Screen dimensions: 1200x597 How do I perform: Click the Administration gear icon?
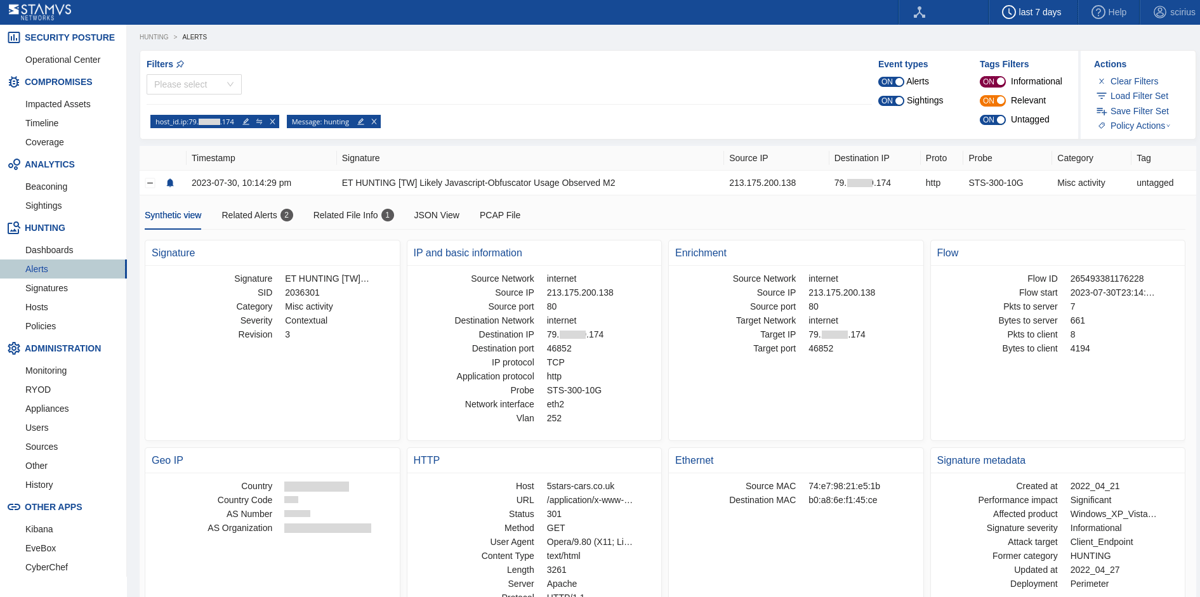coord(14,348)
